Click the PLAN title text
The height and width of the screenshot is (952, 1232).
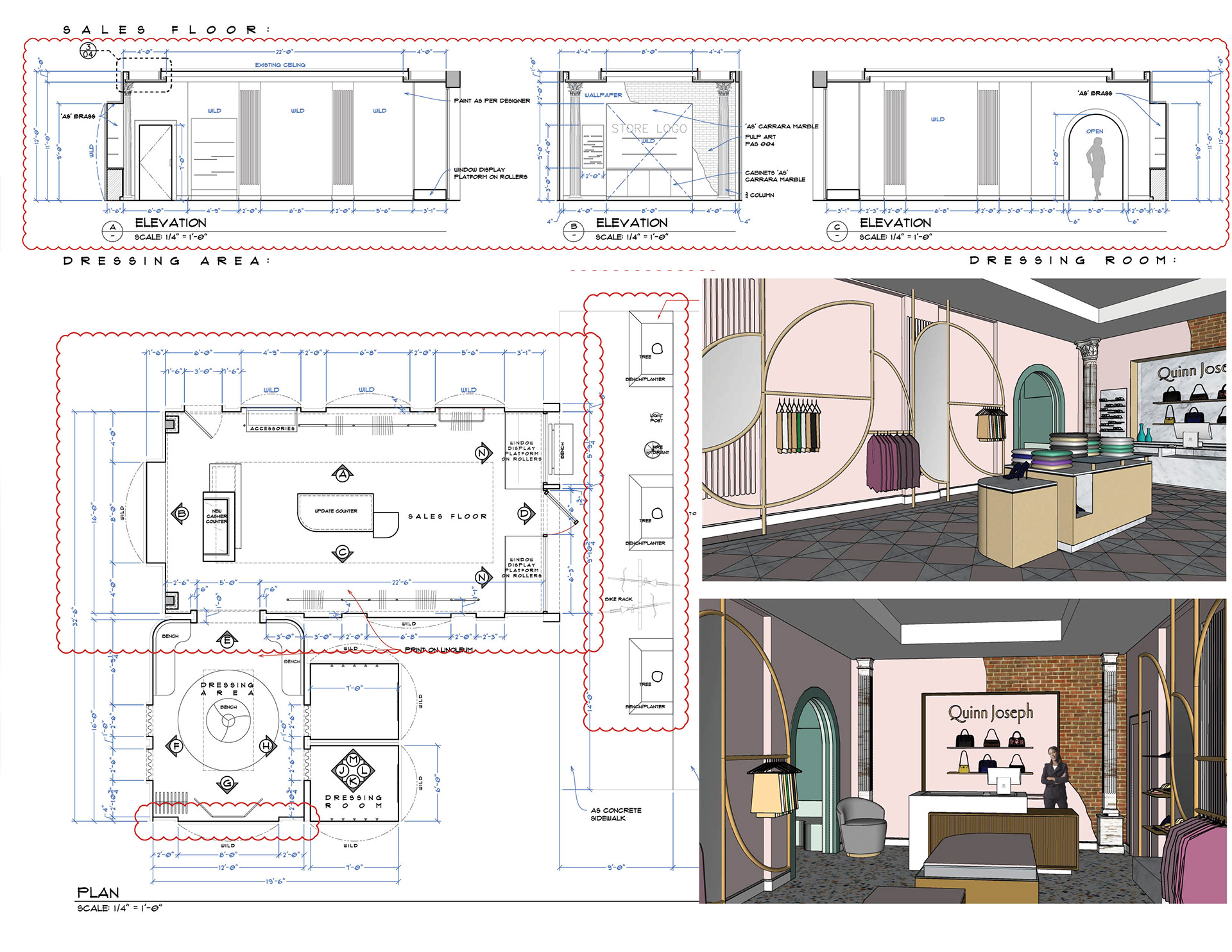[98, 892]
